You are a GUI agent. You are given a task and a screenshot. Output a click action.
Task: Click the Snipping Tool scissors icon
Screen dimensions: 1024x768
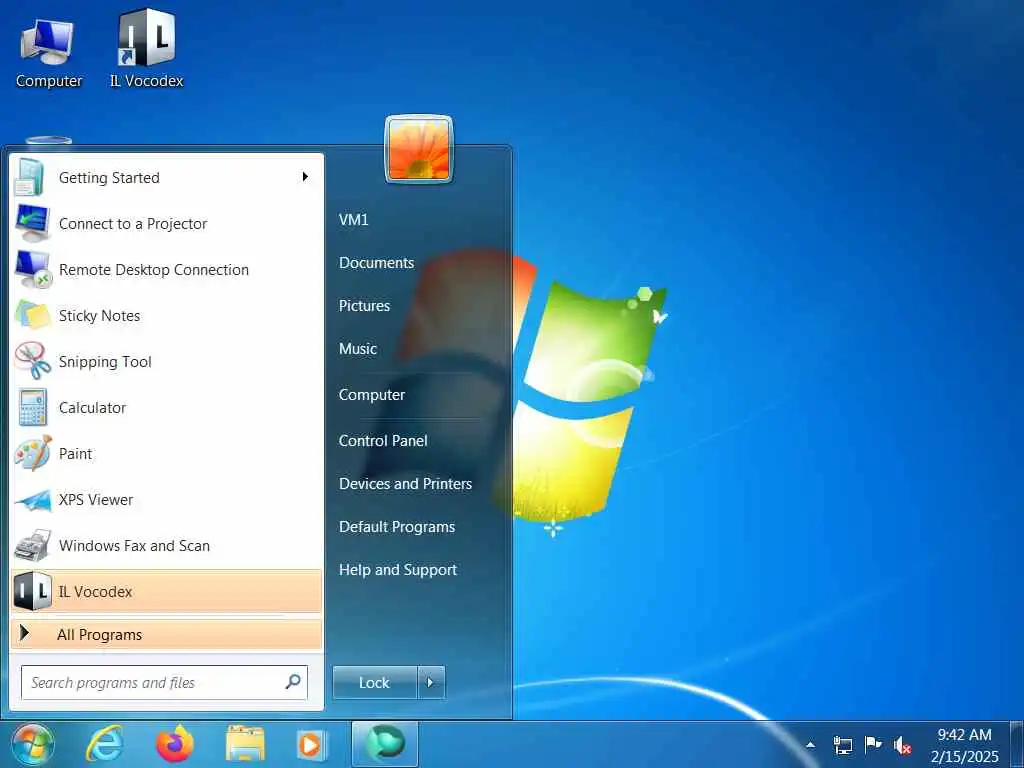33,361
